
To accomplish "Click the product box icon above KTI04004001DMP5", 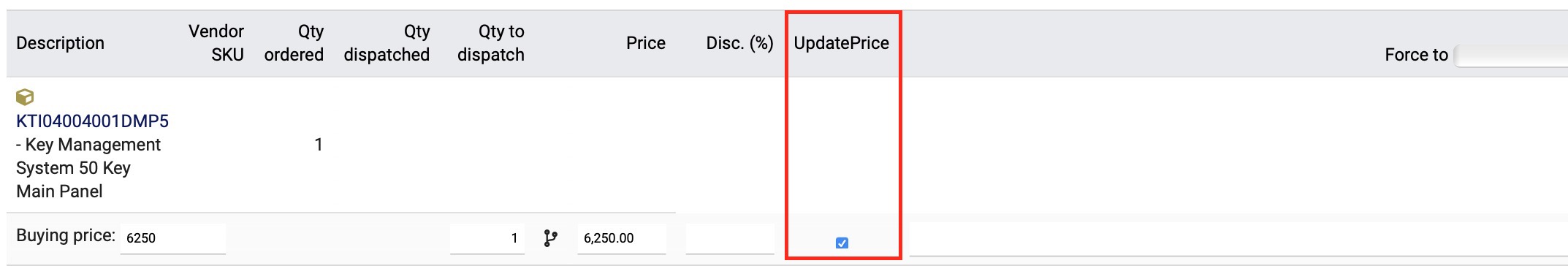I will [x=25, y=97].
